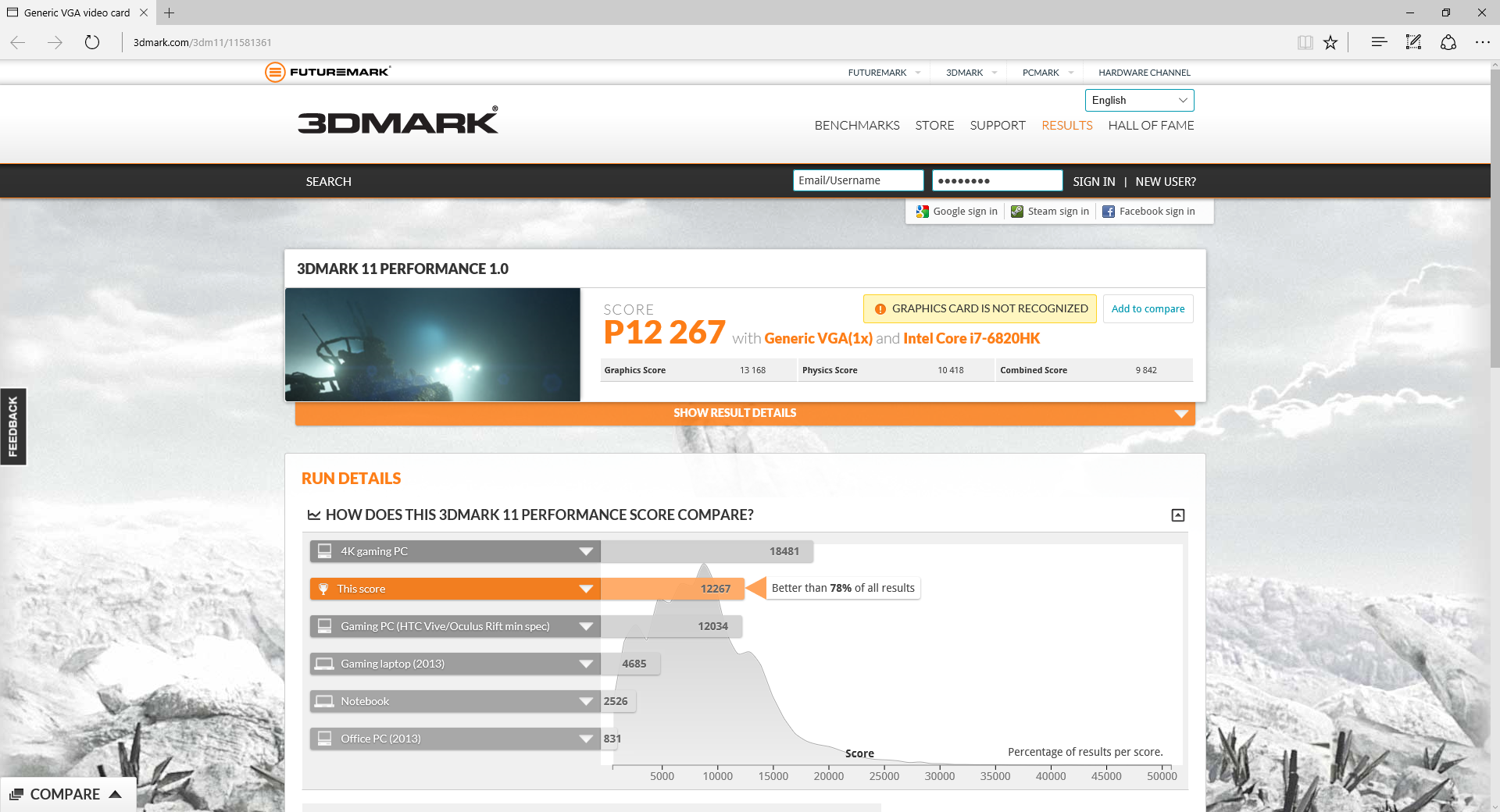Expand 4K gaming PC row dropdown arrow

[586, 551]
